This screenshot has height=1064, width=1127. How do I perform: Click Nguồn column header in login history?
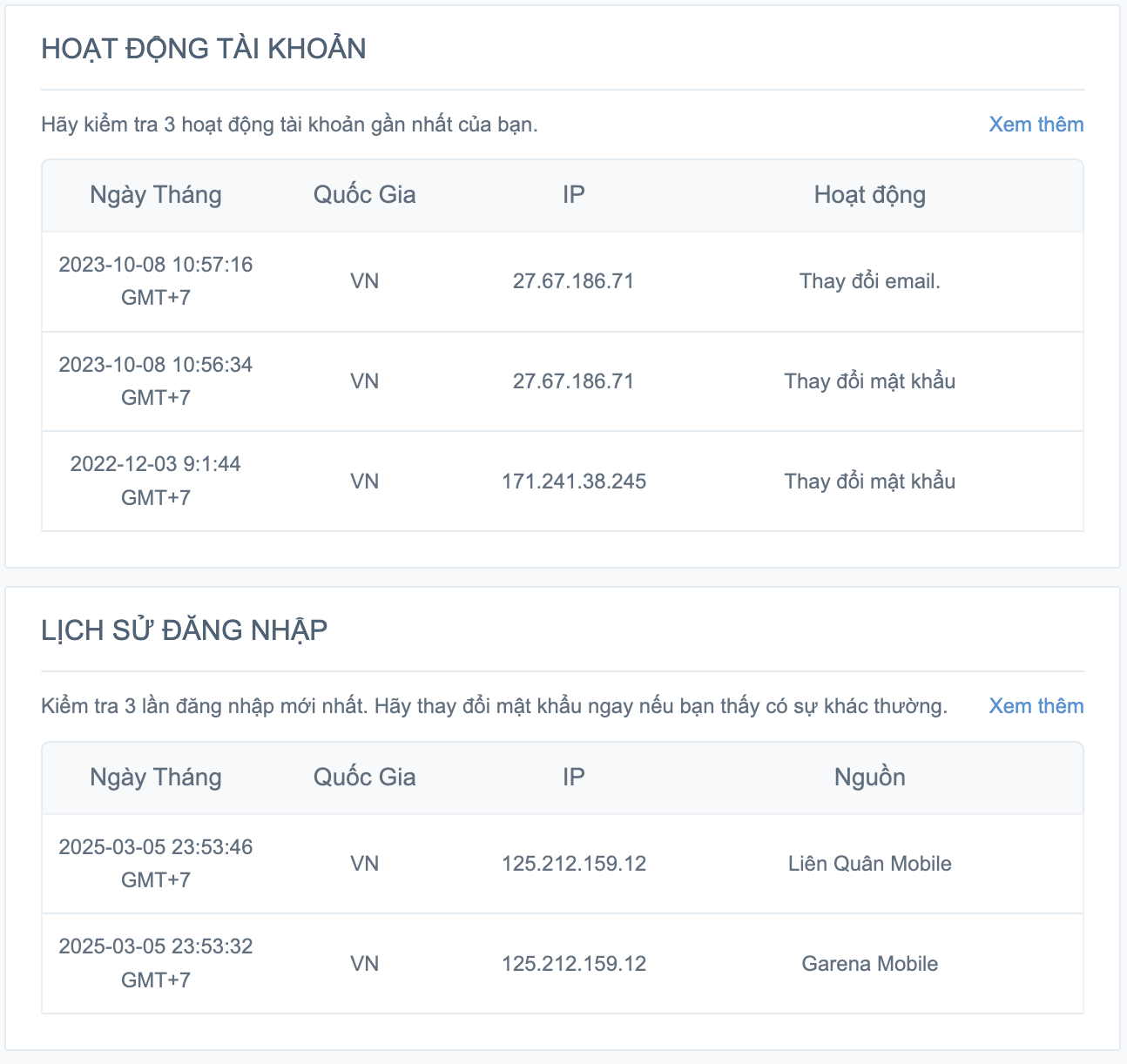pos(869,778)
